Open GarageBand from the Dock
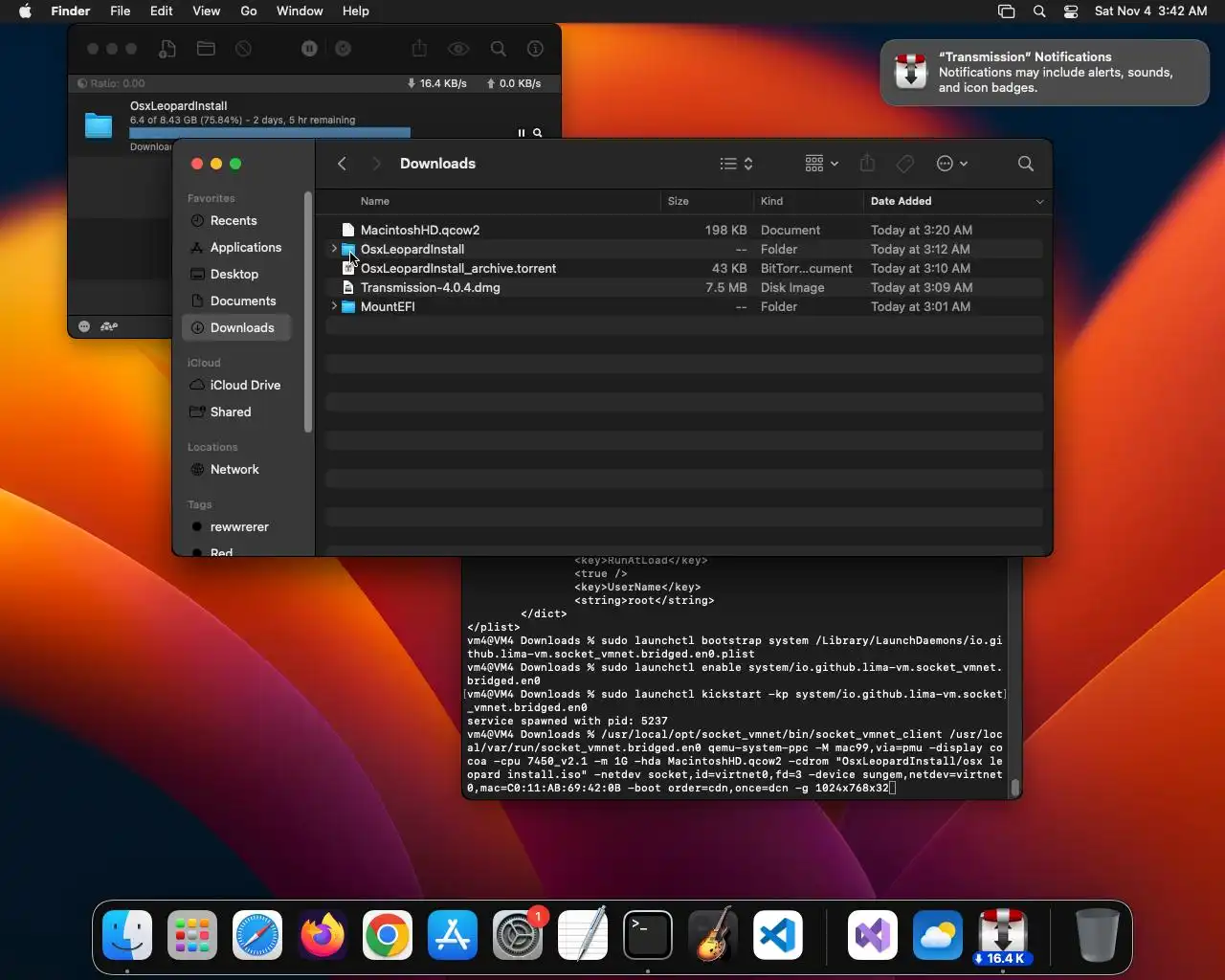 713,935
